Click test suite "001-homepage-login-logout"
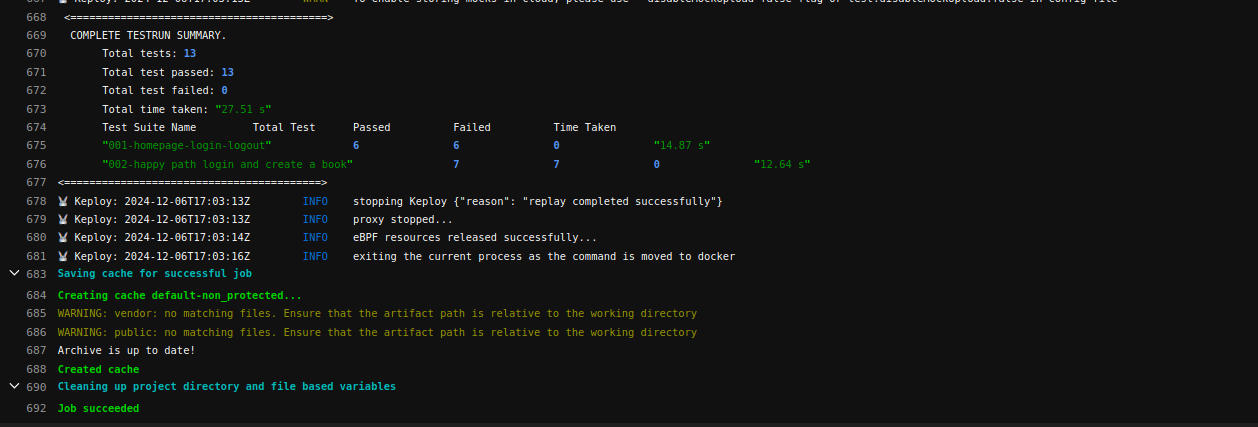 [x=187, y=145]
